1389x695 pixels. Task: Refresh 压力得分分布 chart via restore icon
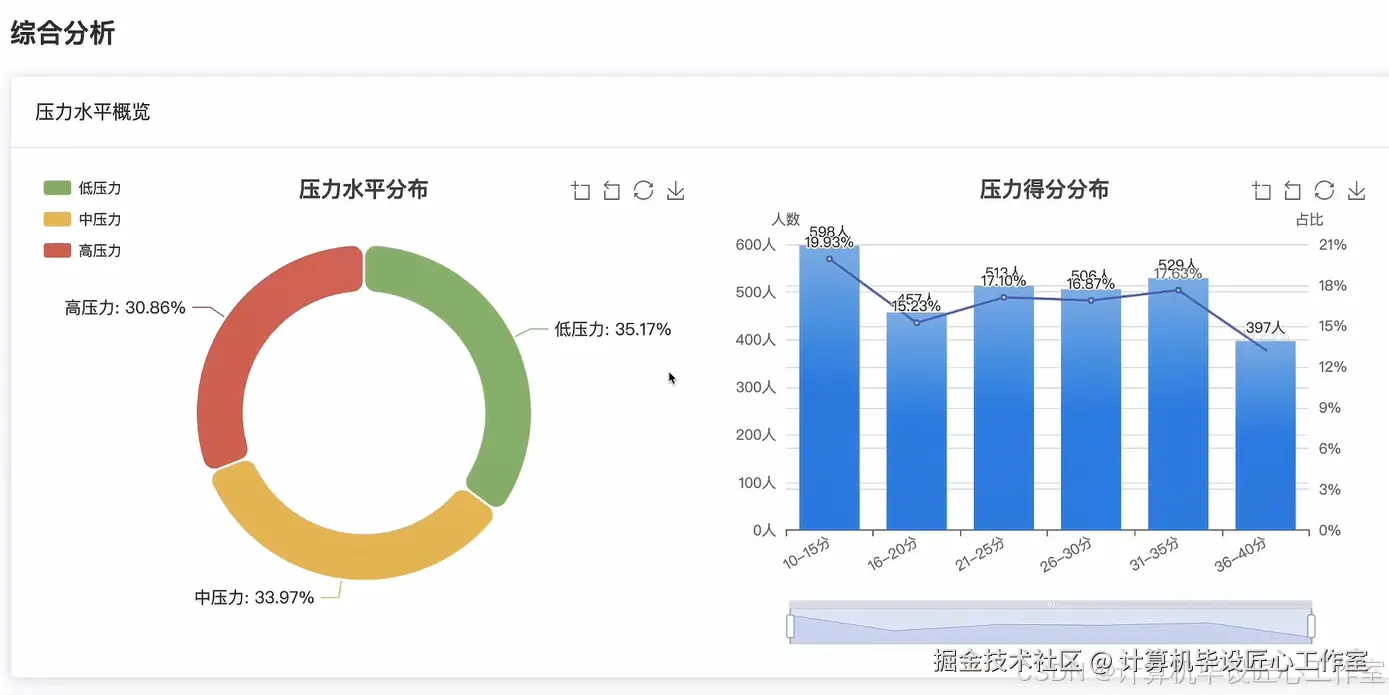tap(1324, 190)
